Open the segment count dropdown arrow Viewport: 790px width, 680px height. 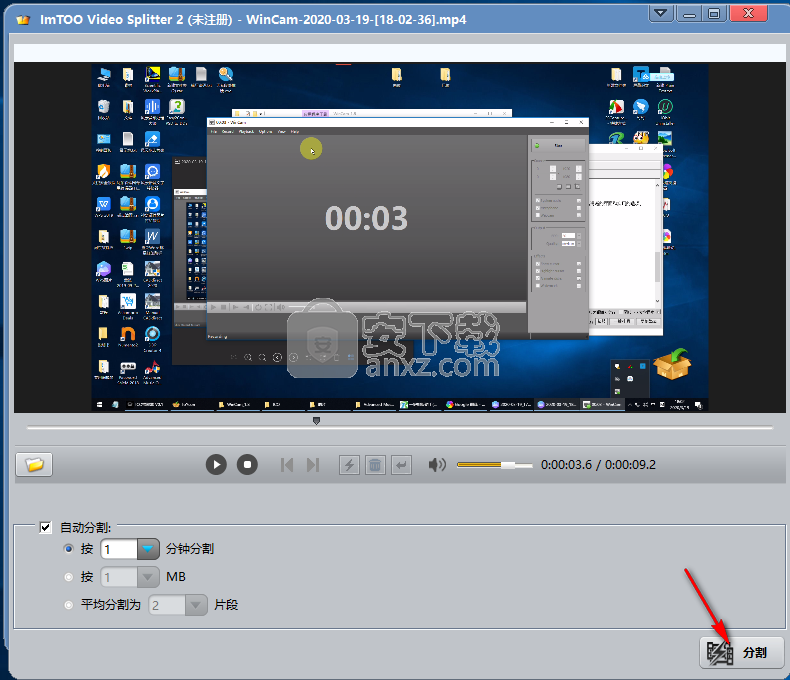[196, 605]
